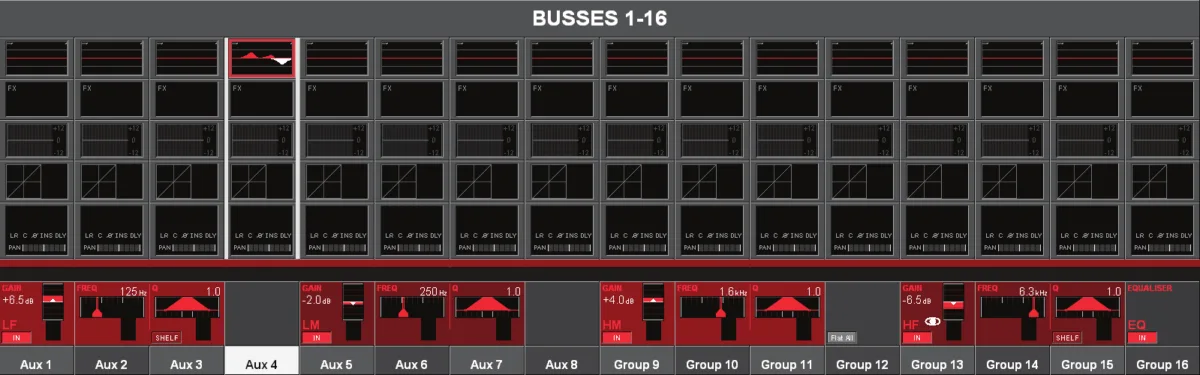Open the Group 9 FX slot
Screen dimensions: 1200x375
(637, 100)
